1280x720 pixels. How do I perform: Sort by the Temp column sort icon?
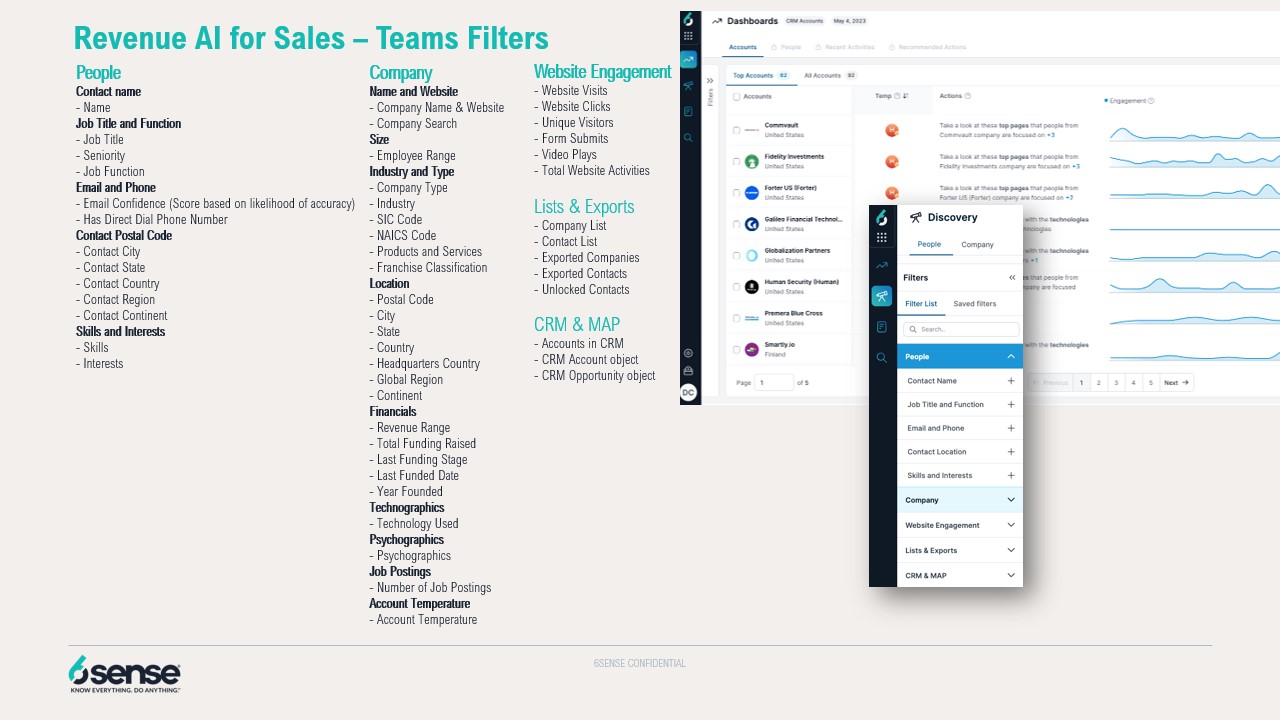906,96
